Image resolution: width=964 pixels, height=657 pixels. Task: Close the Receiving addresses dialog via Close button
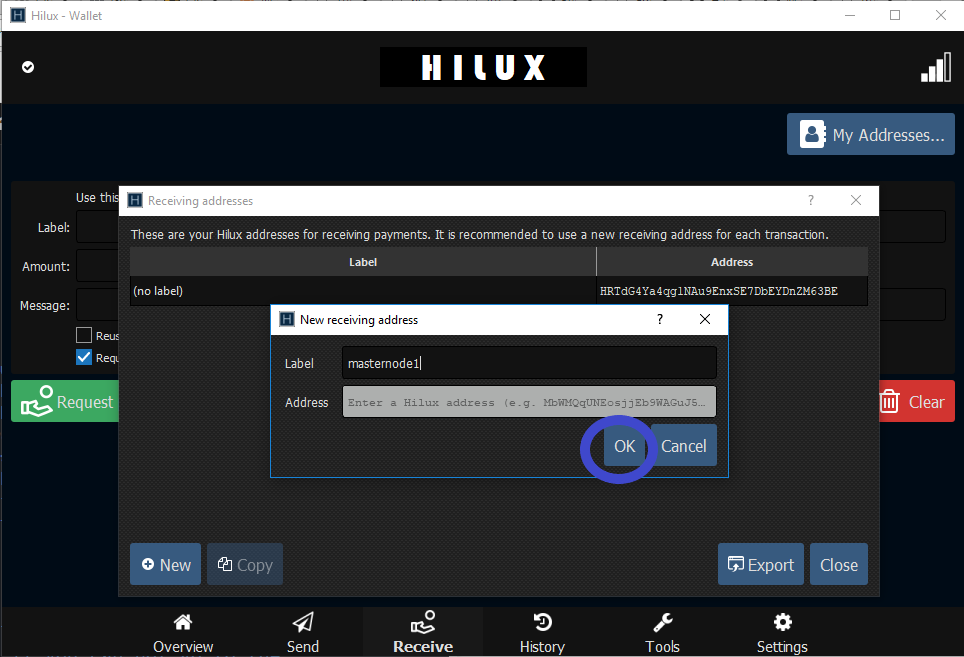[839, 564]
